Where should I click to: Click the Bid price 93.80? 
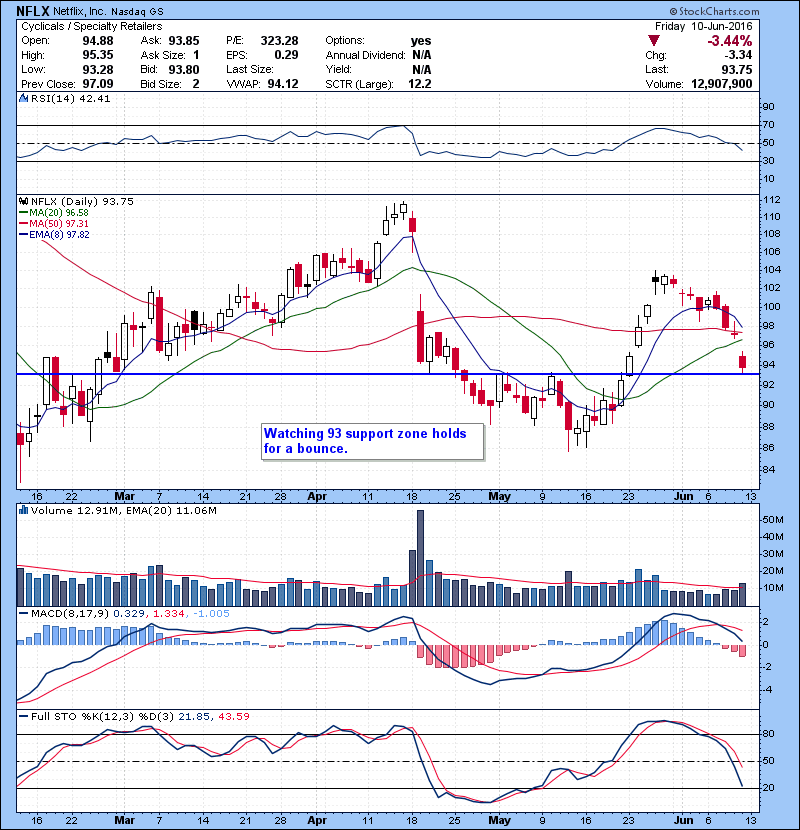pyautogui.click(x=184, y=69)
